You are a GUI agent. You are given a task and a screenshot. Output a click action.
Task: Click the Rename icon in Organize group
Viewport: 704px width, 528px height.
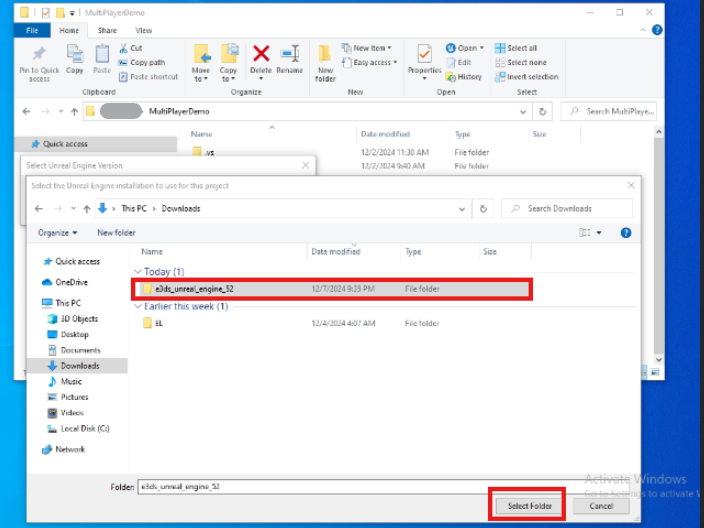(x=289, y=54)
